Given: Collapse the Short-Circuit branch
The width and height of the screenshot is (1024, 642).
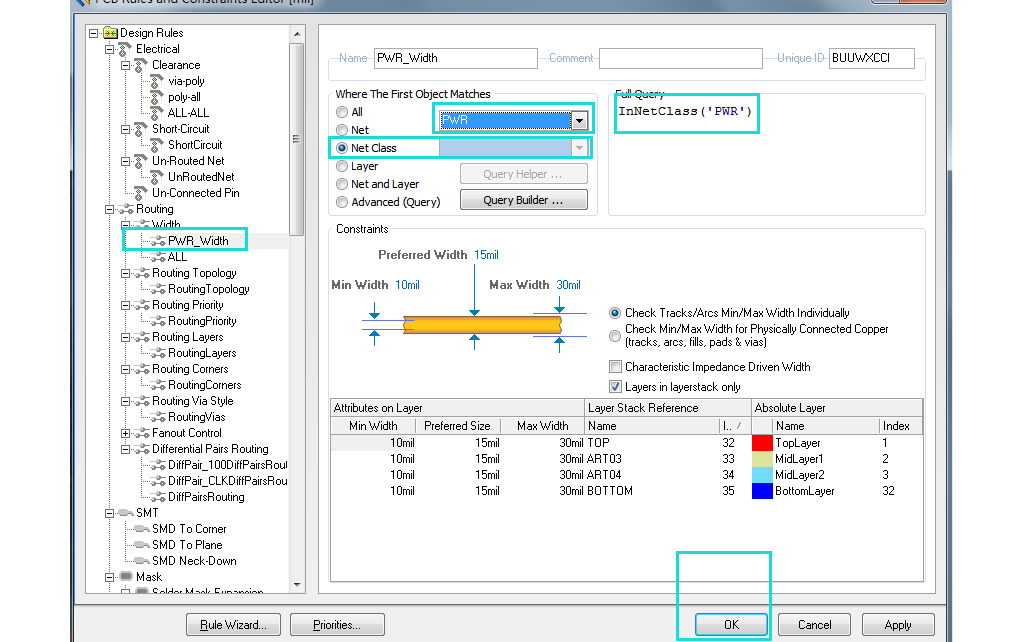Looking at the screenshot, I should (125, 129).
